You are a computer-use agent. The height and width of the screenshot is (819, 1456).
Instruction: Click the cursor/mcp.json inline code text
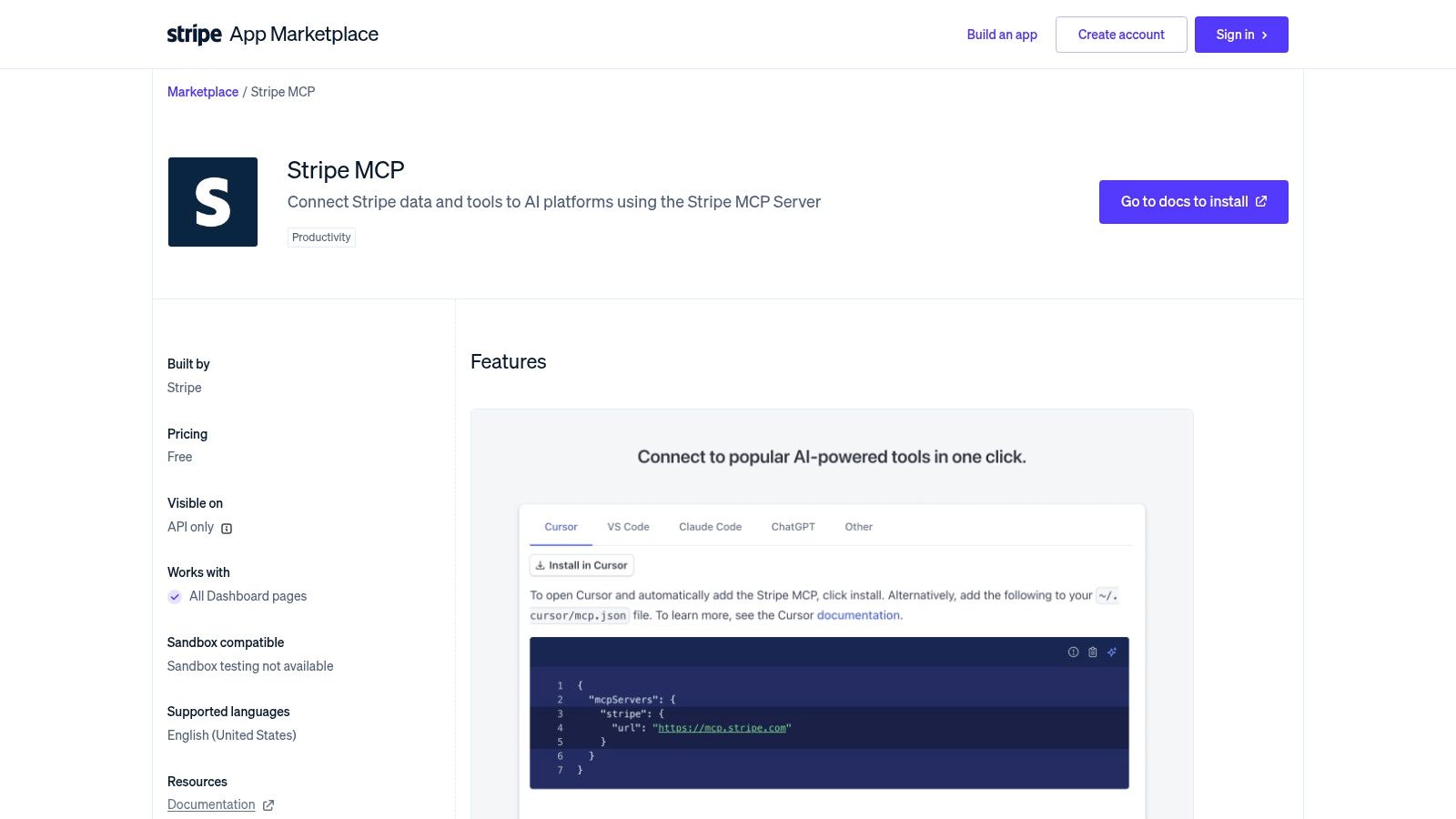point(578,616)
